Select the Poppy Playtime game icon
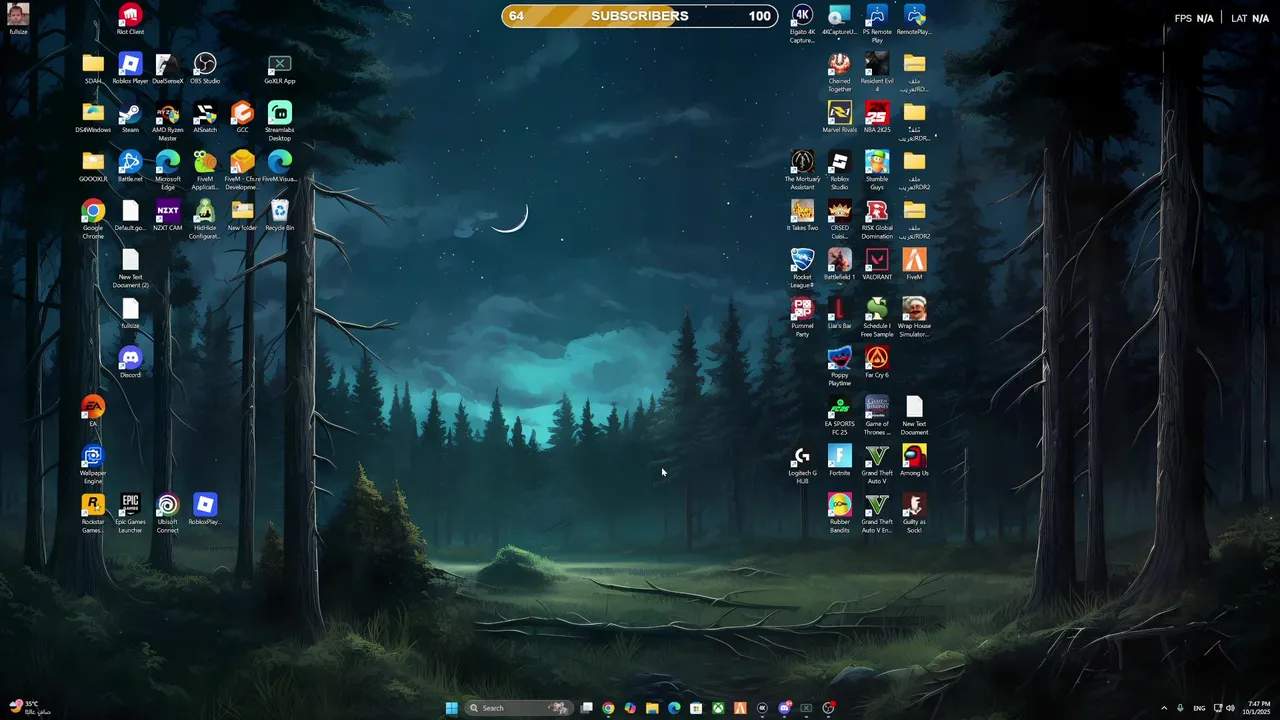 [840, 367]
